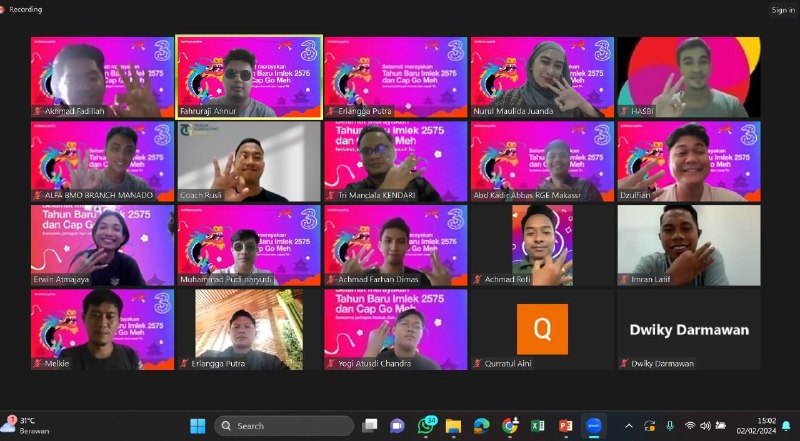Click the taskbar Search box
The height and width of the screenshot is (441, 800).
click(284, 426)
